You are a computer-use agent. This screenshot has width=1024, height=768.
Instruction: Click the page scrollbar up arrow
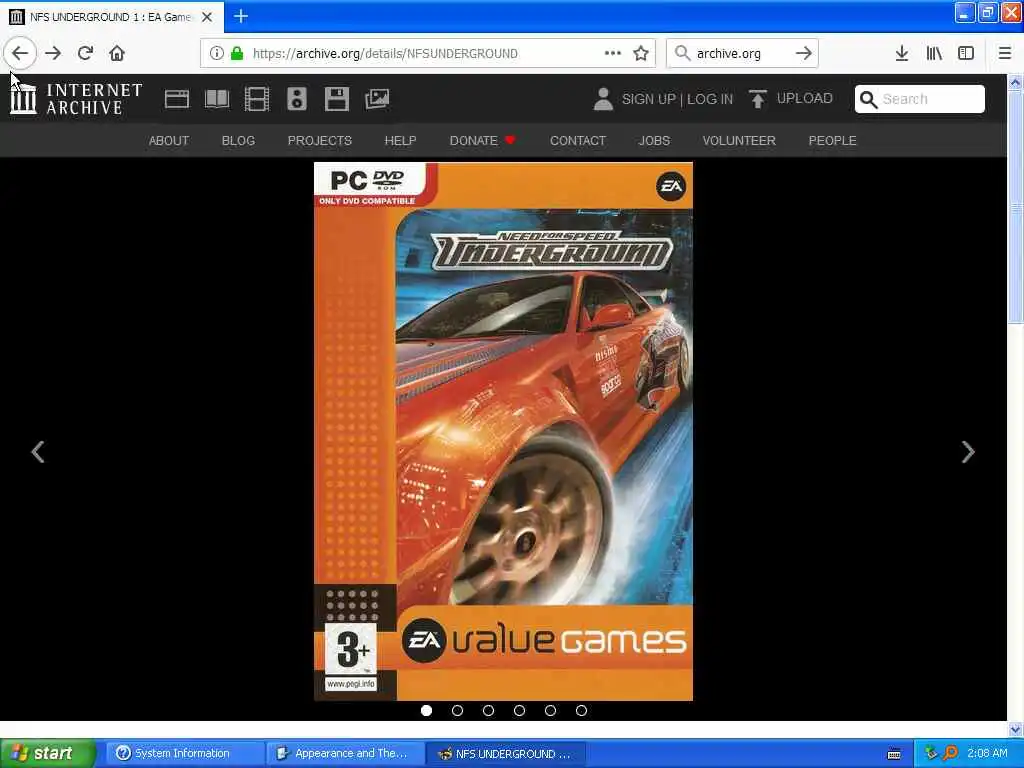click(1015, 82)
